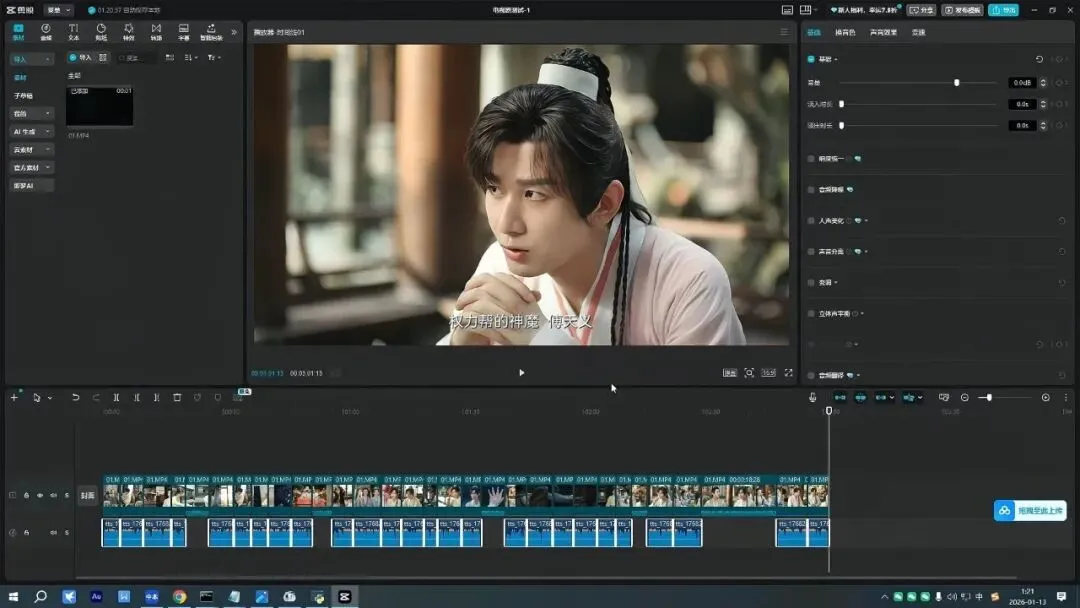Open the membership discount link with diamond icon

tap(865, 10)
